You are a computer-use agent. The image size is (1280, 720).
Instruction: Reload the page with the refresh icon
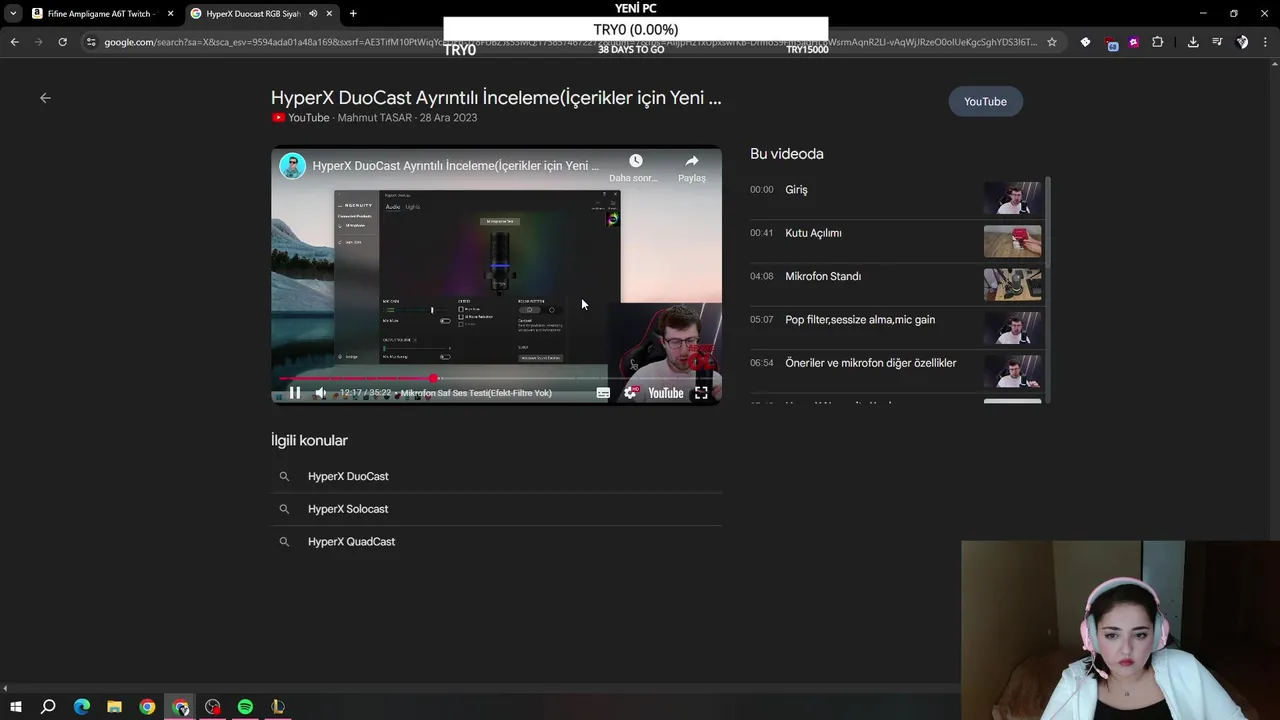62,42
